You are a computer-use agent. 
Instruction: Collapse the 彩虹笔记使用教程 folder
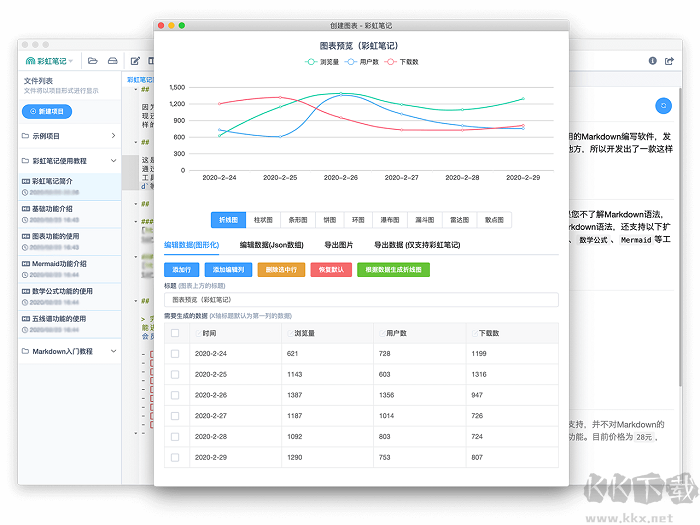pyautogui.click(x=113, y=160)
